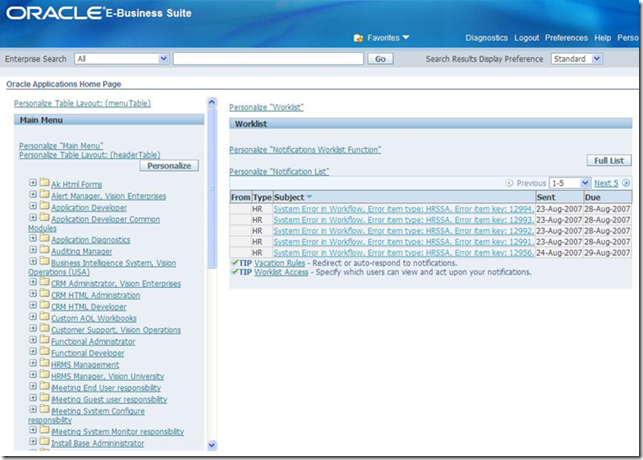Expand the CRM Administrator, Vision Enterprises node
643x460 pixels.
pyautogui.click(x=33, y=282)
